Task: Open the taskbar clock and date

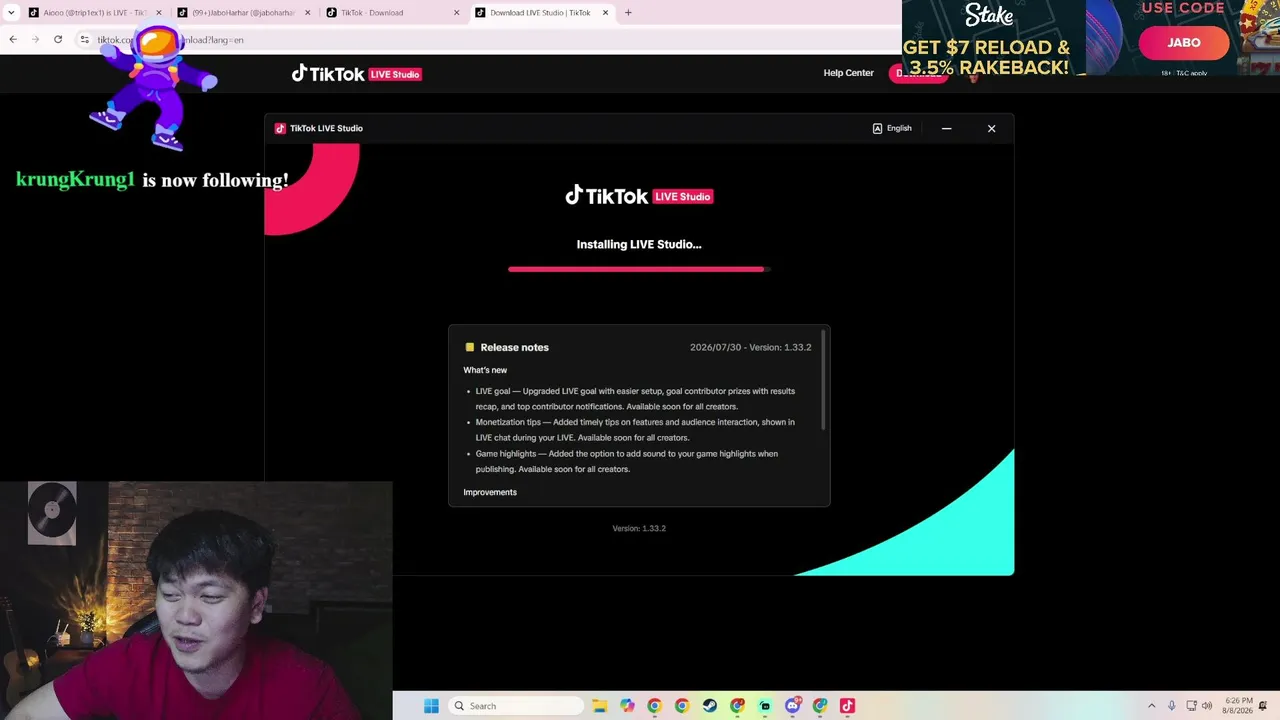Action: pos(1237,706)
